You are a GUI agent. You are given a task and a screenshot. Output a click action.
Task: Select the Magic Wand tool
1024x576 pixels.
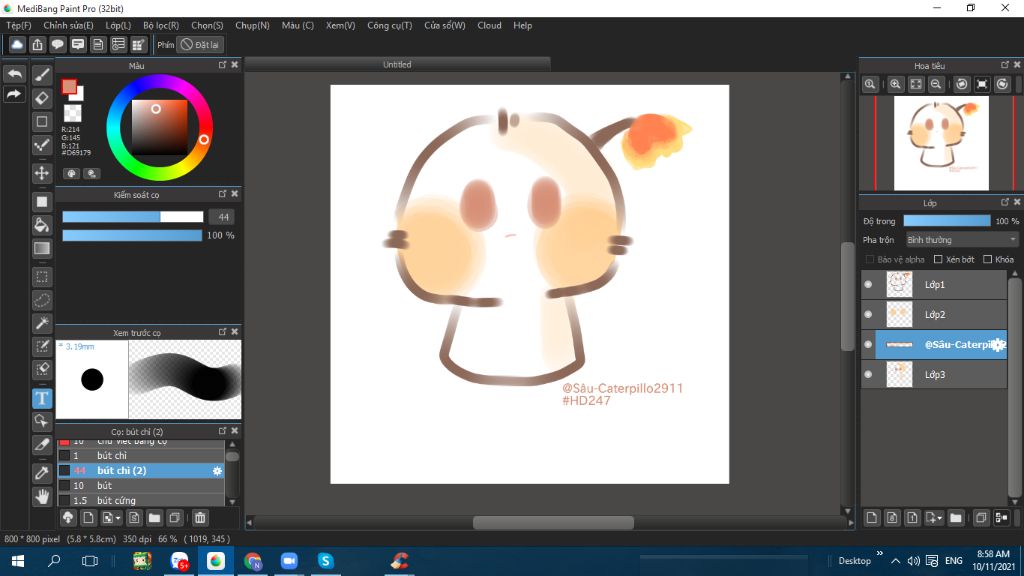point(42,323)
